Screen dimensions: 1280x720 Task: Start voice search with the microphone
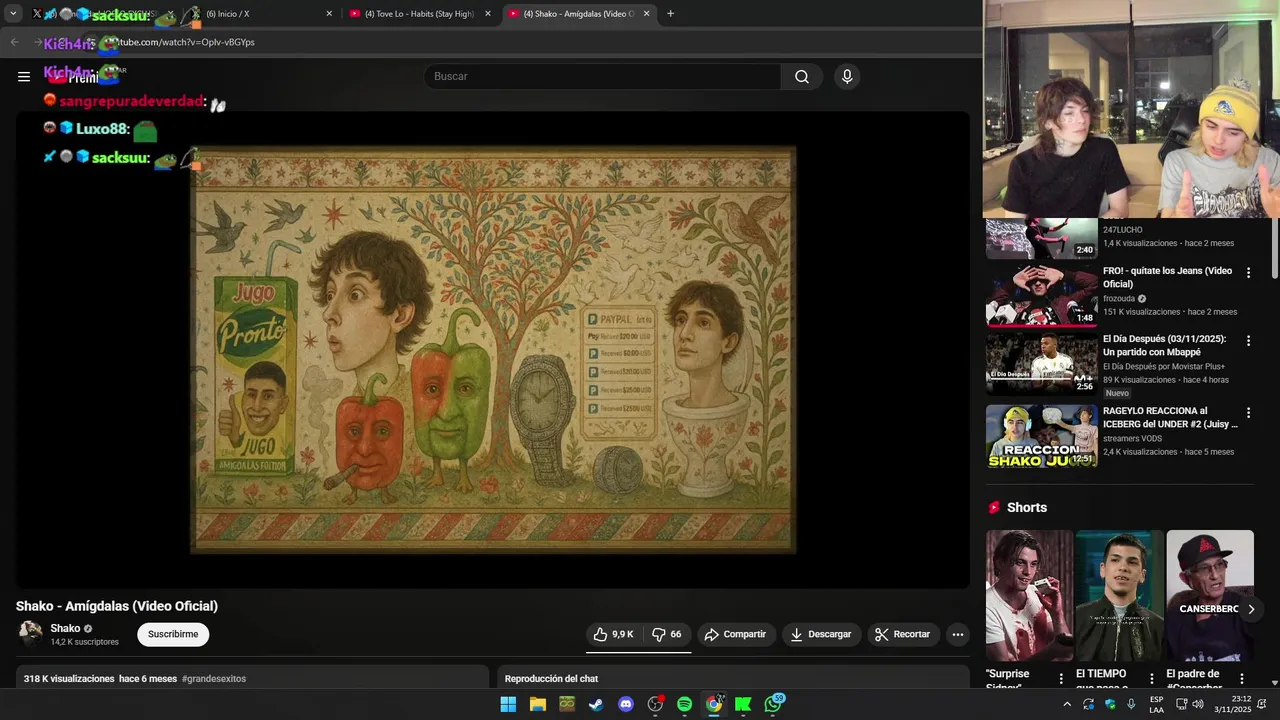(x=847, y=77)
